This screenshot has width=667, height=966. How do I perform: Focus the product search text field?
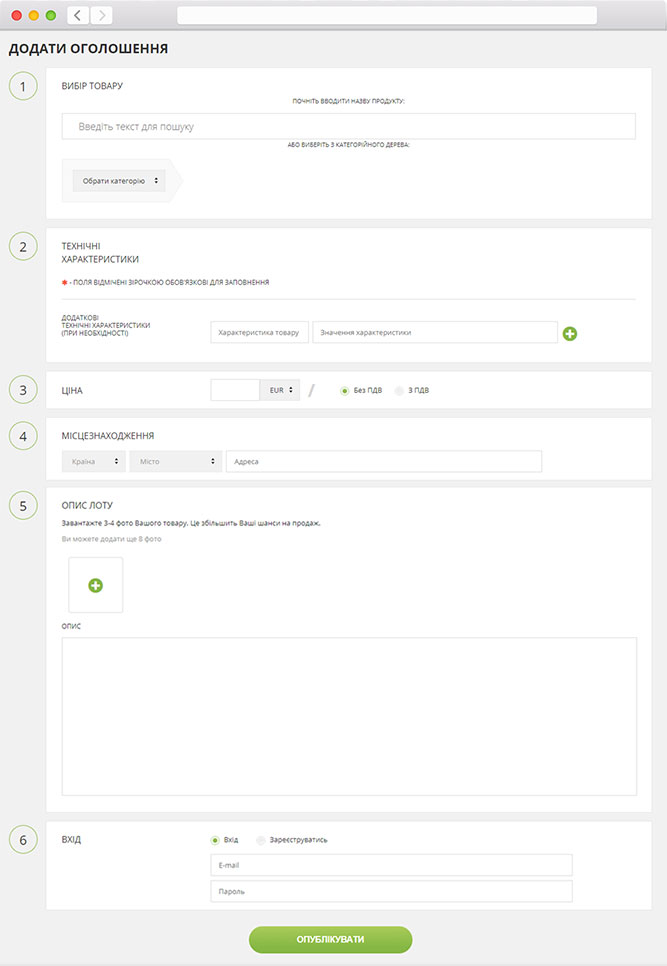point(348,127)
